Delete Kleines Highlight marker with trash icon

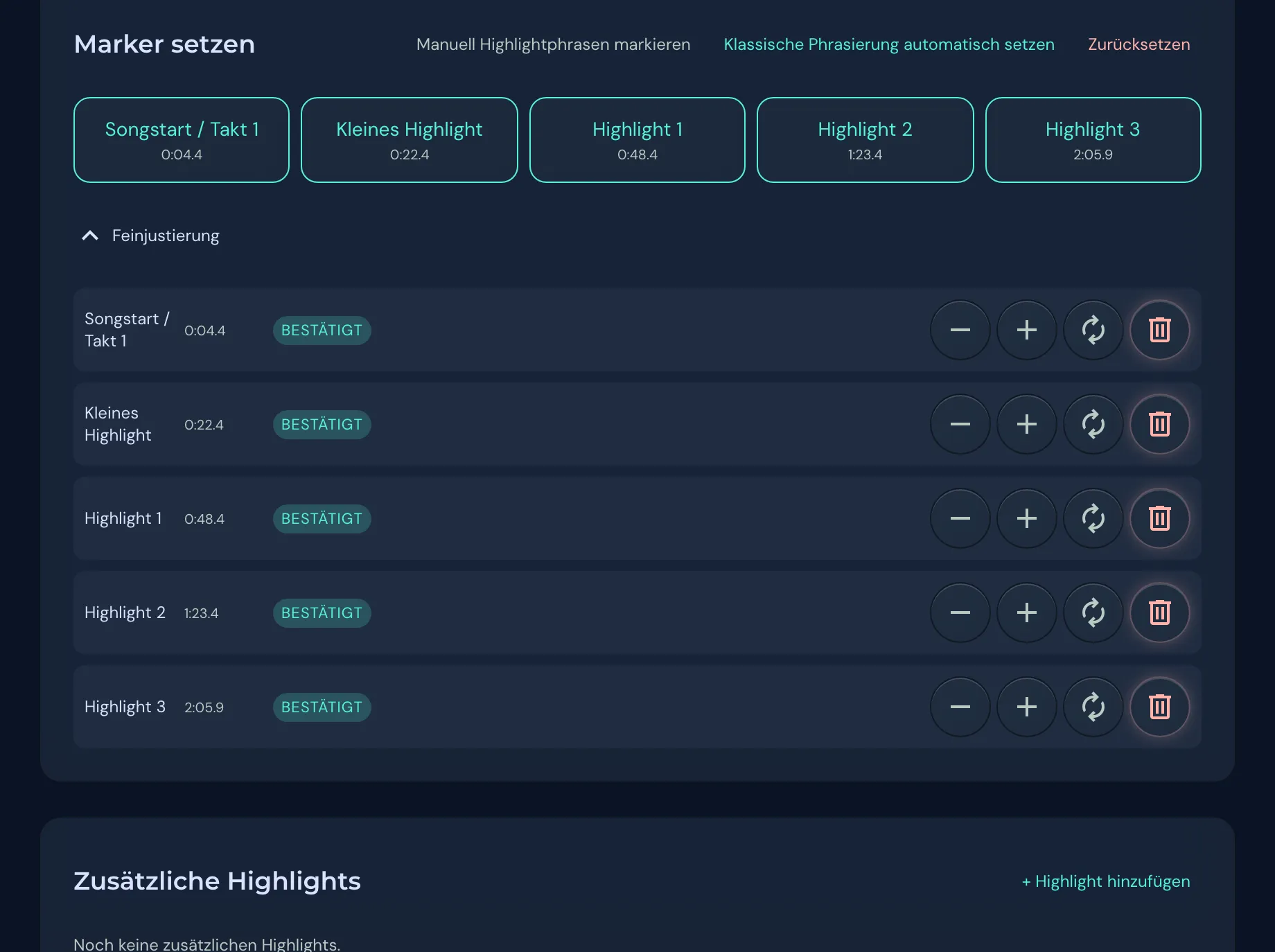click(x=1159, y=424)
